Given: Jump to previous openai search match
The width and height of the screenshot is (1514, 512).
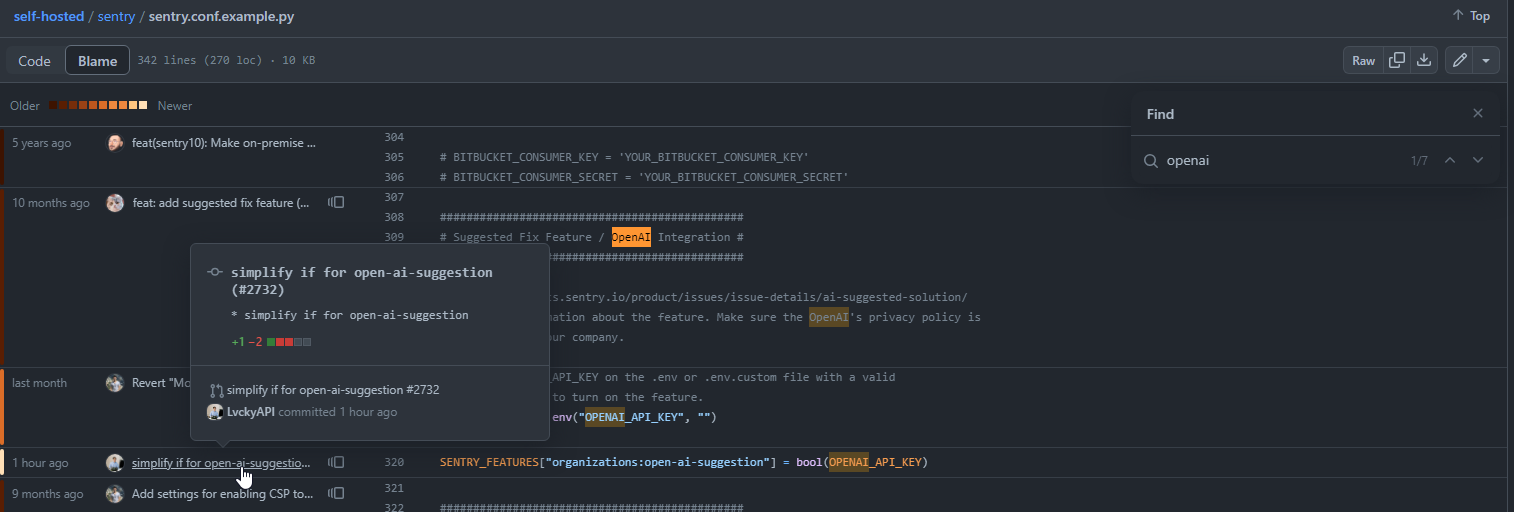Looking at the screenshot, I should click(x=1450, y=160).
